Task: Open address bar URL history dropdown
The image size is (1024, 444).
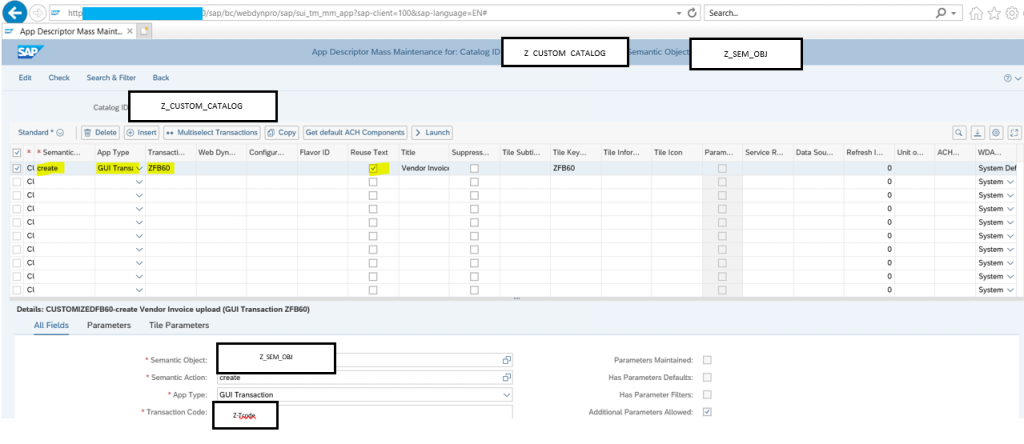Action: pyautogui.click(x=680, y=13)
